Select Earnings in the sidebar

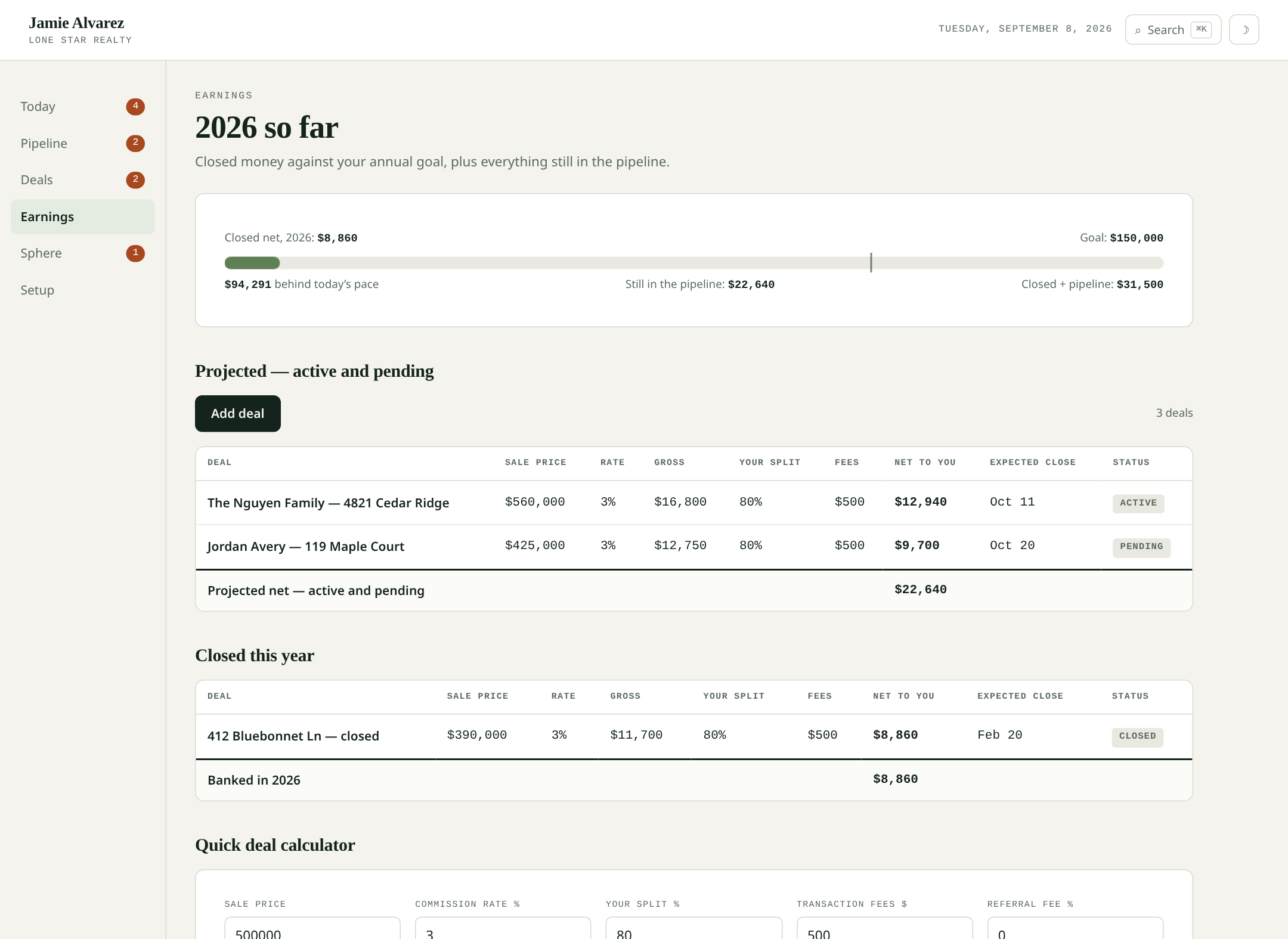tap(83, 217)
